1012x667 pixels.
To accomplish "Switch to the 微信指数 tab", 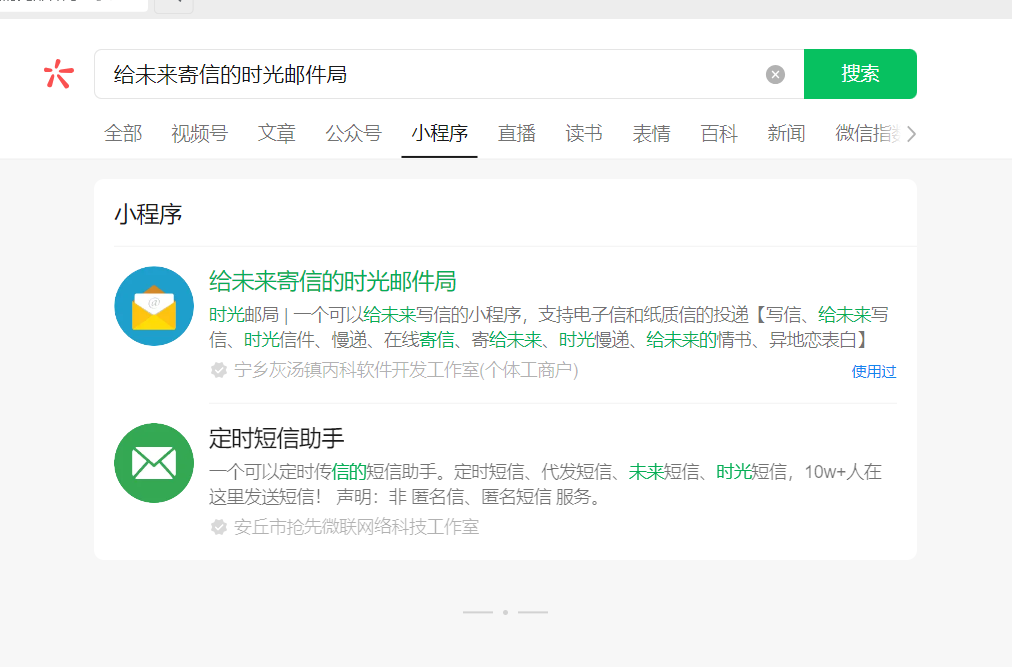I will click(x=867, y=134).
